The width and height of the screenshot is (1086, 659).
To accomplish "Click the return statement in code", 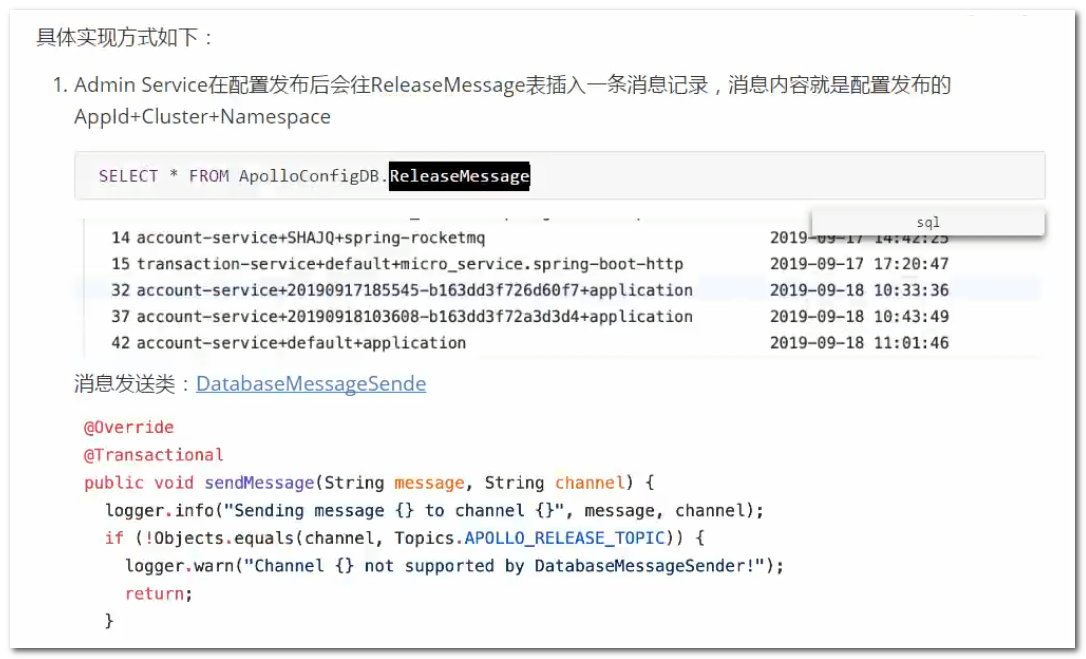I will (x=159, y=594).
